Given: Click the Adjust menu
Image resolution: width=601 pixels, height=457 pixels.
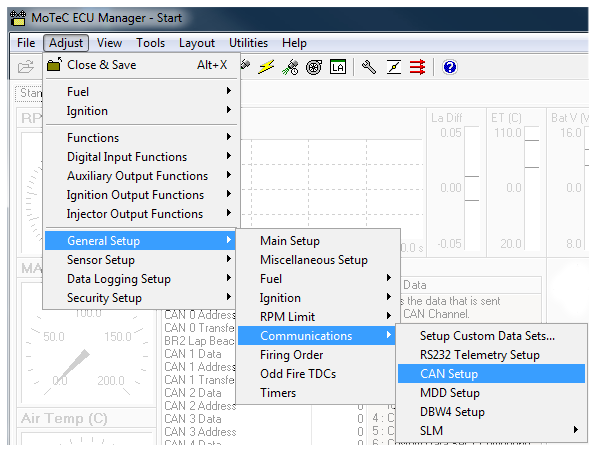Looking at the screenshot, I should pos(66,43).
